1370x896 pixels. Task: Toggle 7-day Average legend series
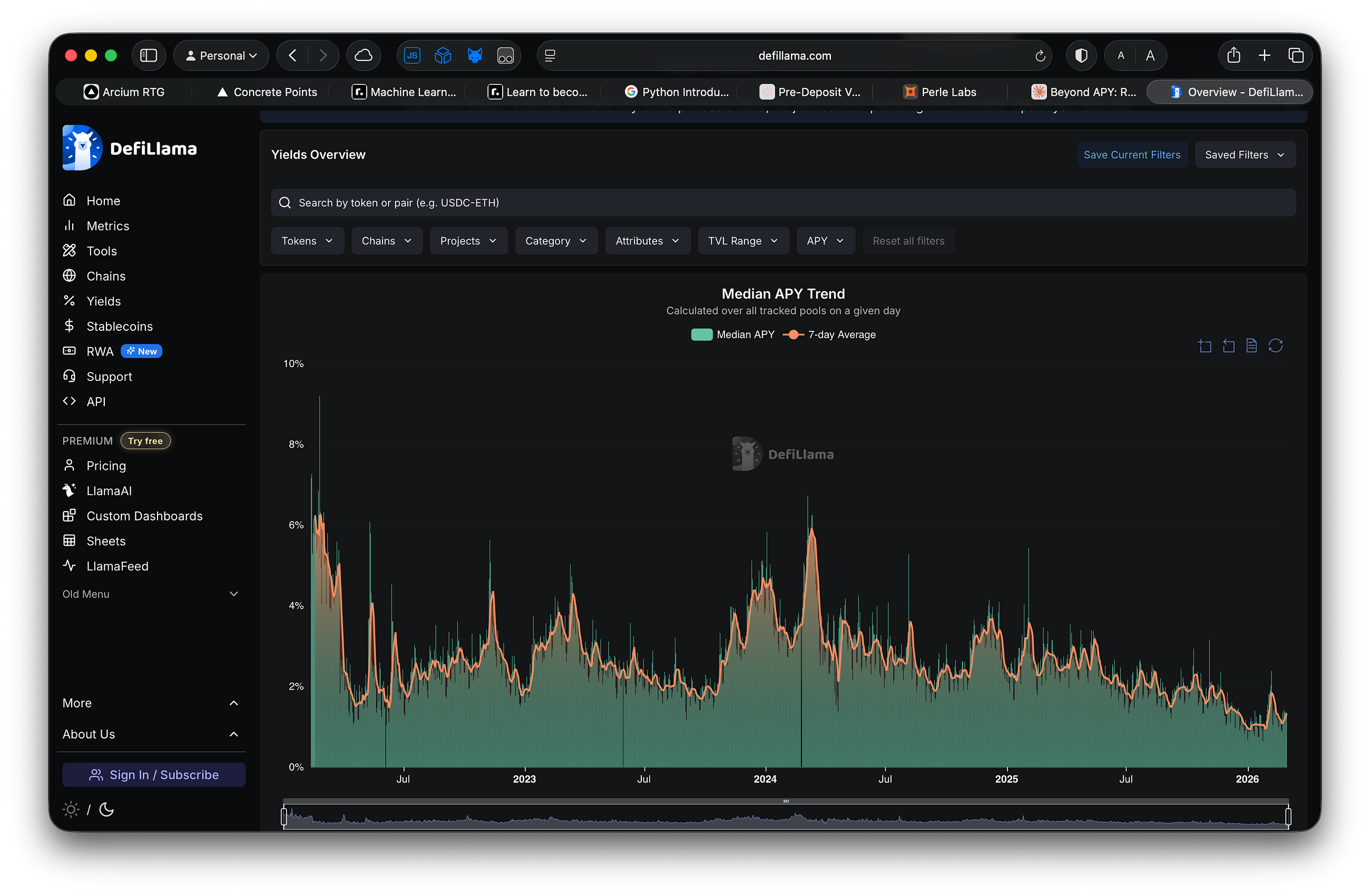click(x=829, y=335)
